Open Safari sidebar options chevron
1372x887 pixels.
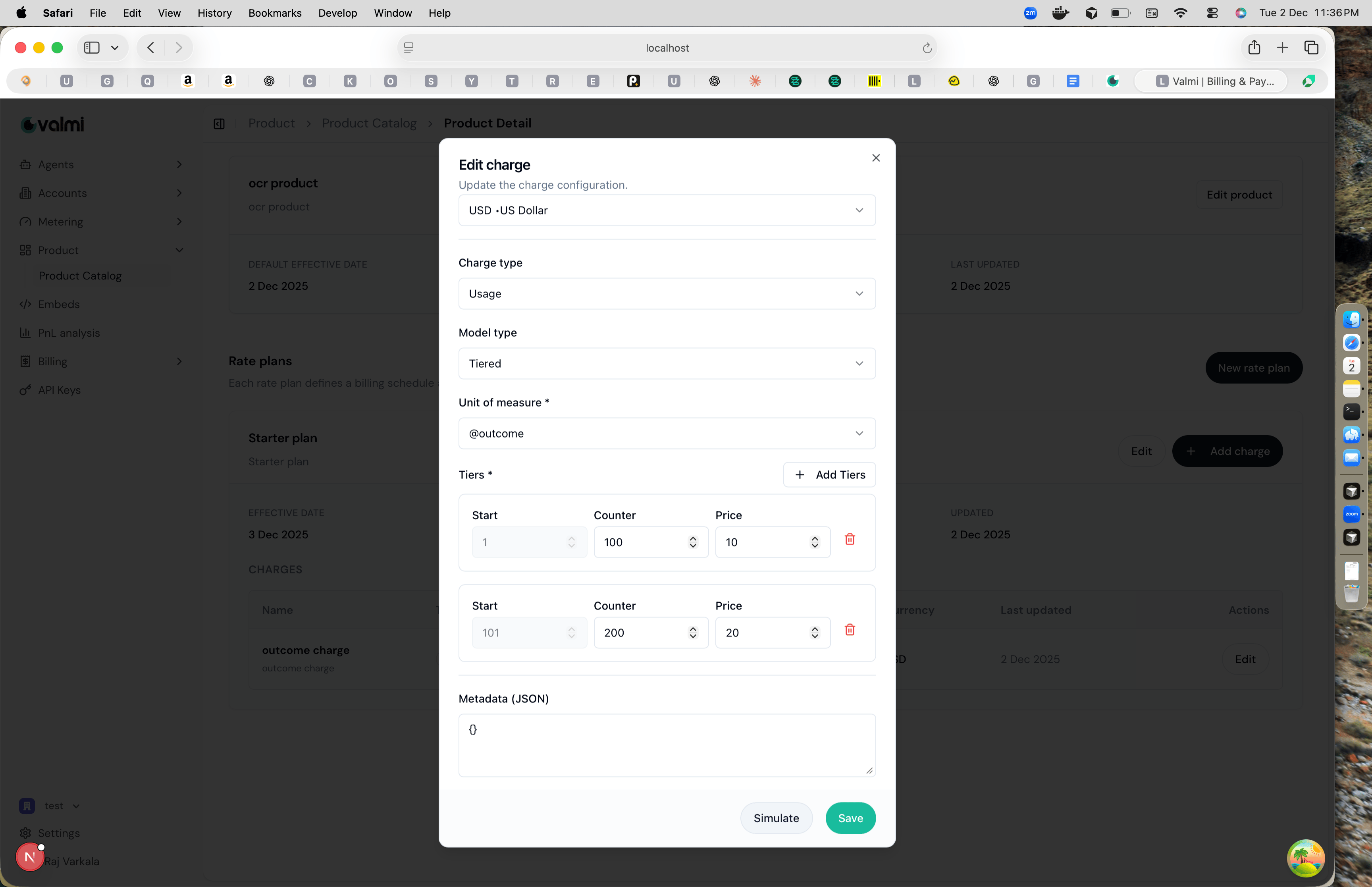tap(115, 48)
